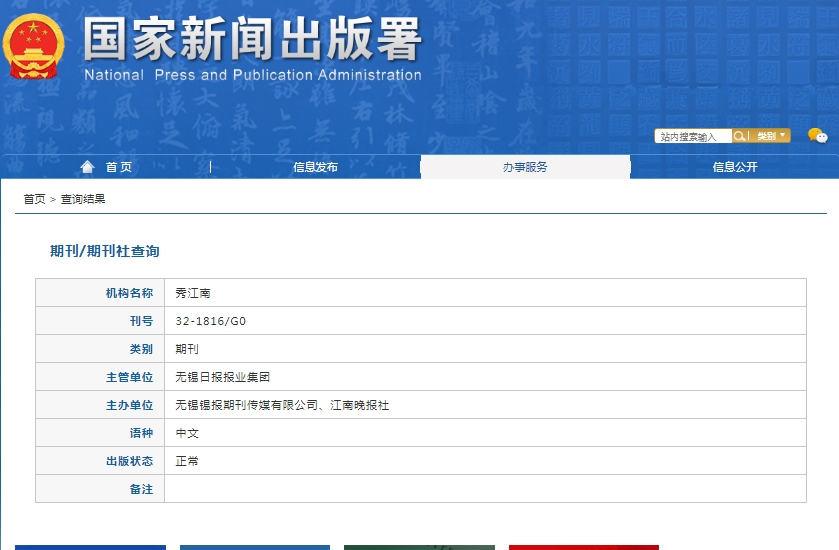Open the WeChat icon in header

click(x=817, y=136)
